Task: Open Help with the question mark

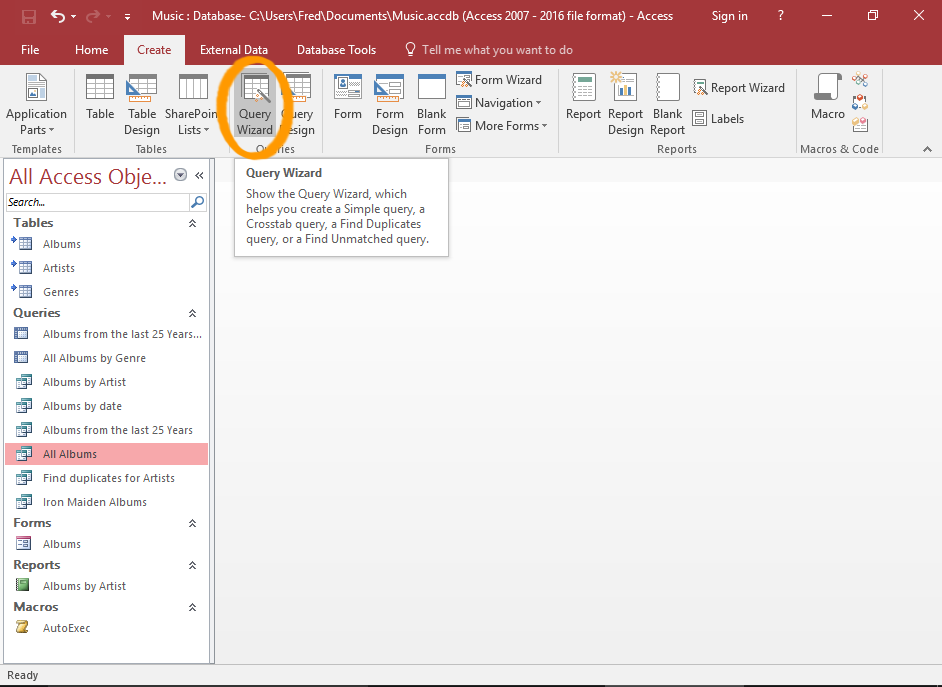Action: [x=780, y=16]
